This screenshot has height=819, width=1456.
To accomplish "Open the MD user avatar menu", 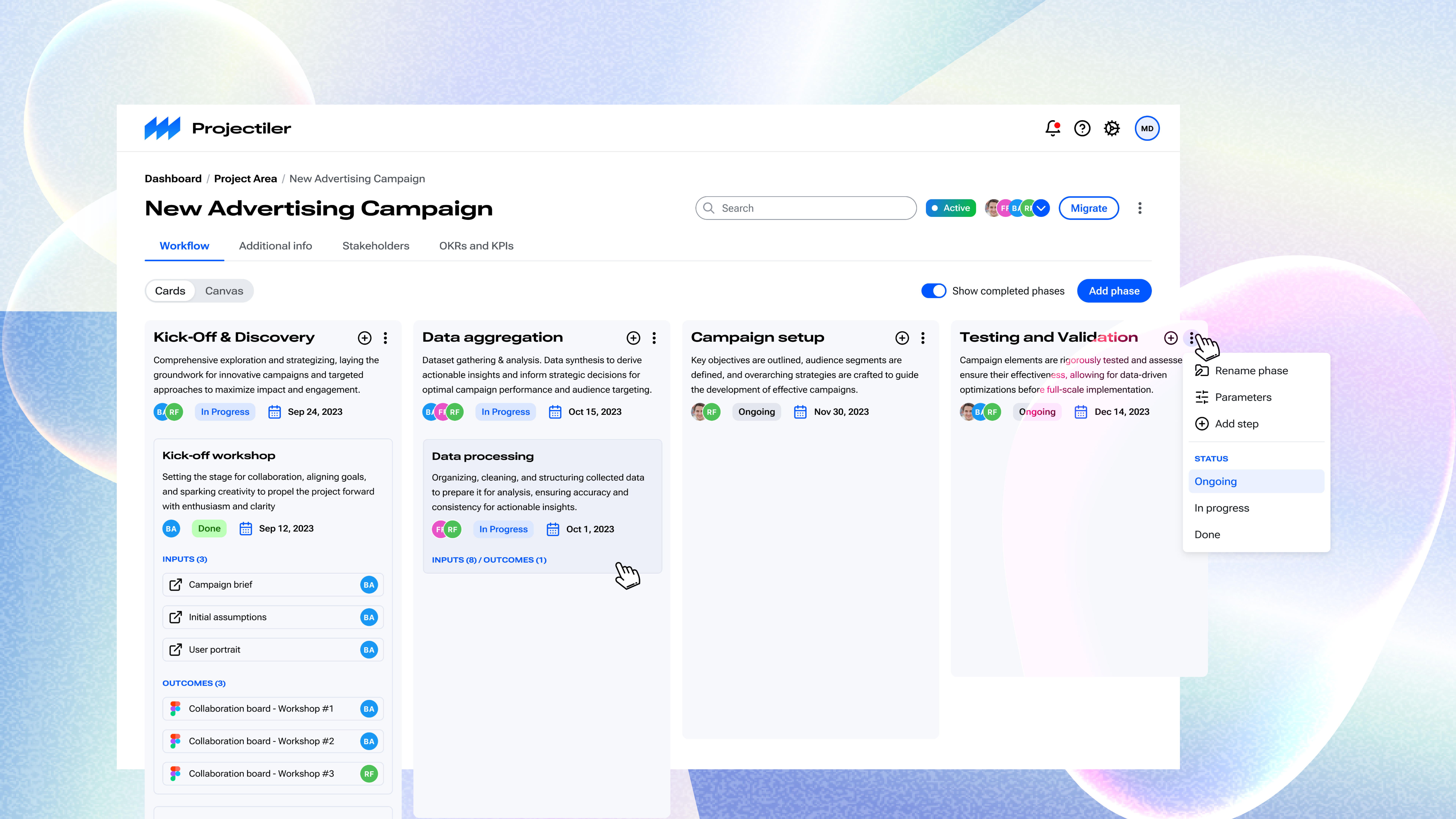I will click(1147, 128).
